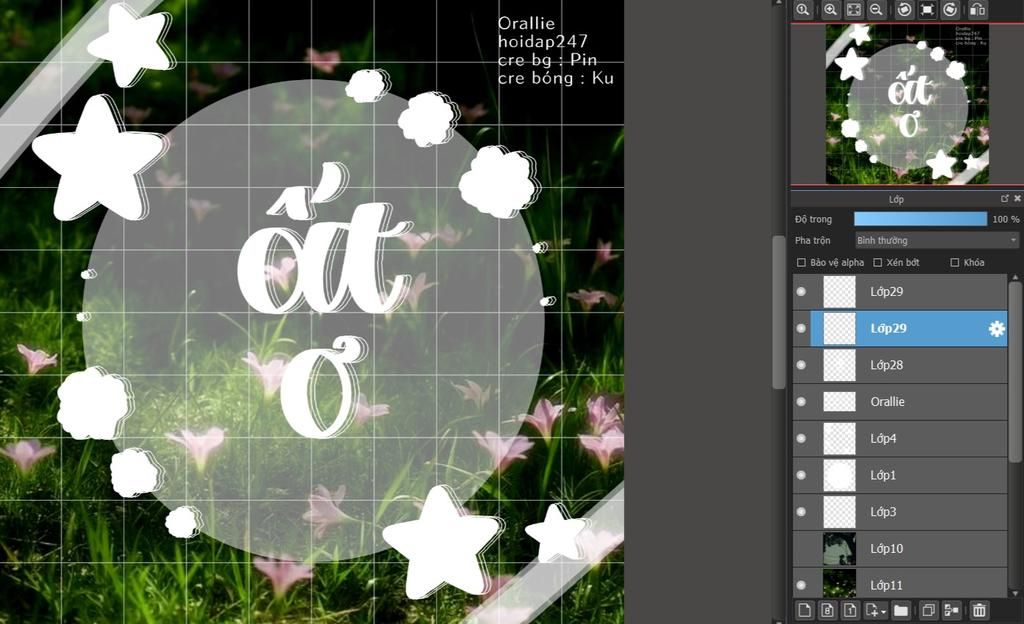The height and width of the screenshot is (624, 1024).
Task: Enable the Khóa lock checkbox
Action: [x=955, y=262]
